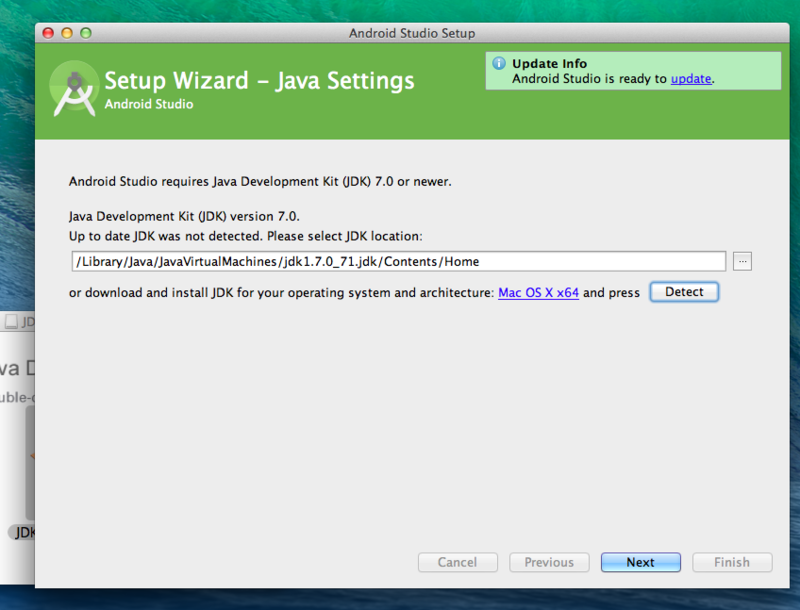
Task: Click the greyed Cancel button
Action: (458, 562)
